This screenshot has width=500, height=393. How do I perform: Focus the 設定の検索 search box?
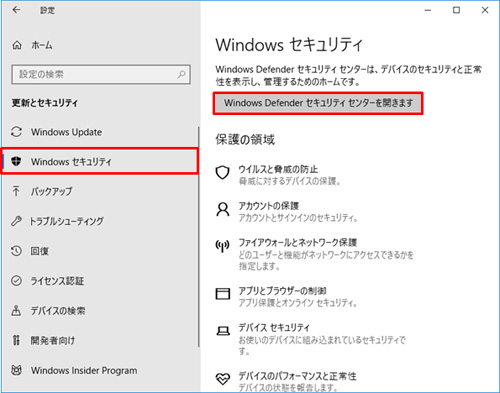(101, 74)
